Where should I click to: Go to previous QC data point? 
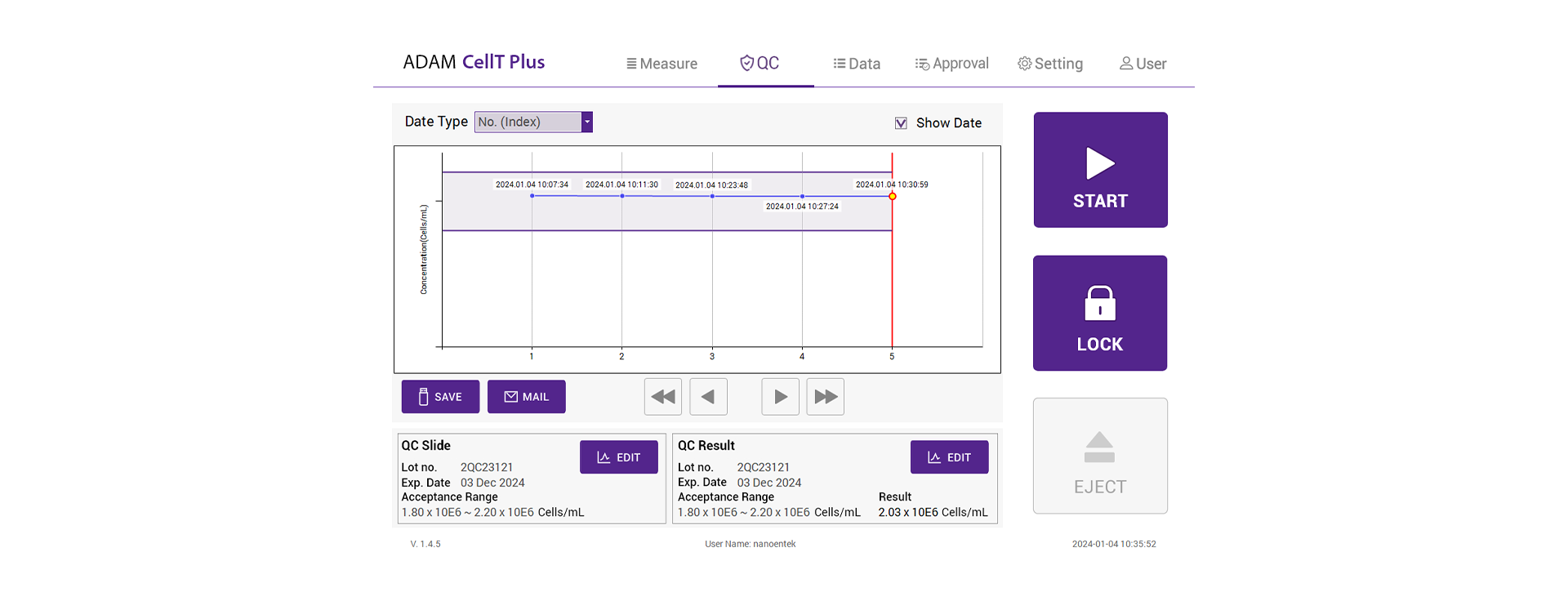708,397
